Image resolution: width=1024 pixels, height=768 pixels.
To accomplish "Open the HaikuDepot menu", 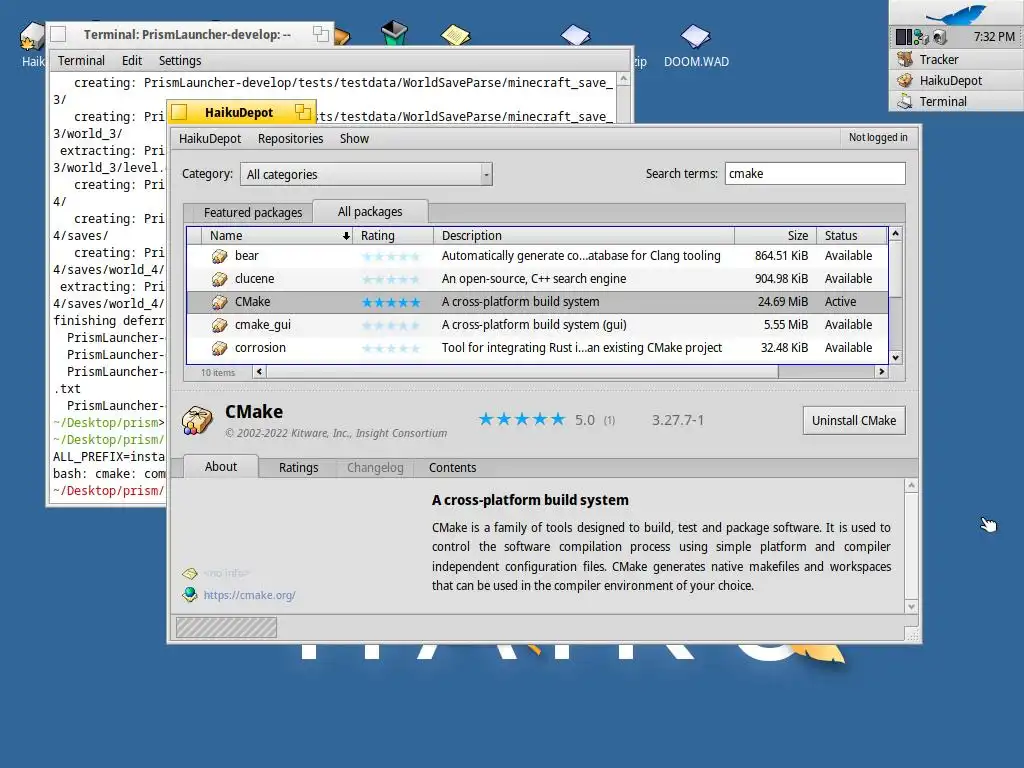I will click(210, 138).
